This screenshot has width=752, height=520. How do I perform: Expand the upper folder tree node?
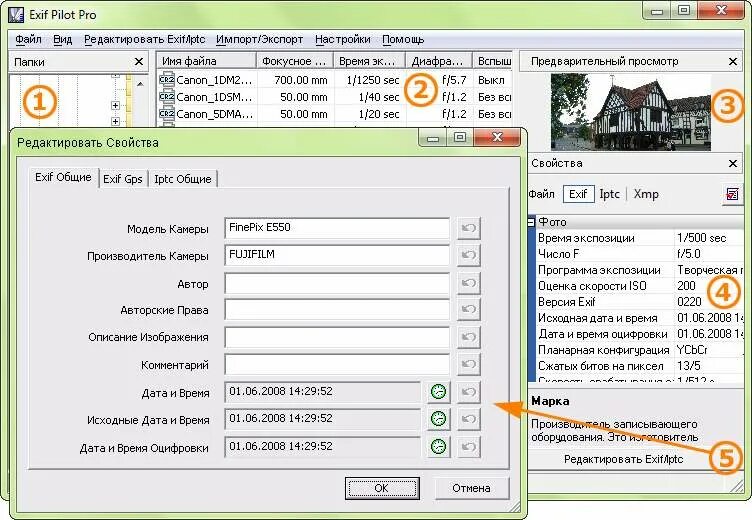(115, 106)
